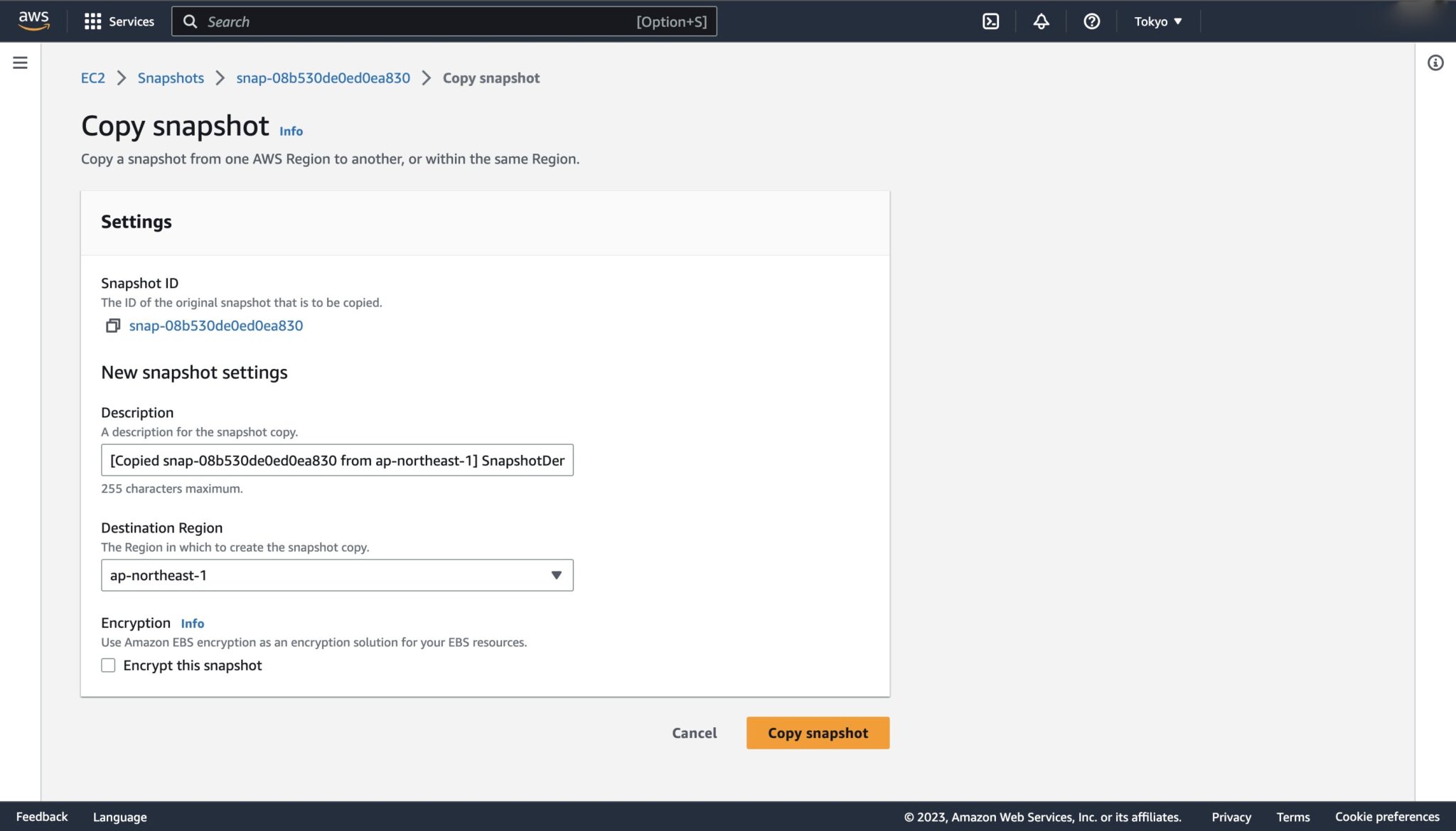
Task: Click the info circle icon on right edge
Action: point(1436,63)
